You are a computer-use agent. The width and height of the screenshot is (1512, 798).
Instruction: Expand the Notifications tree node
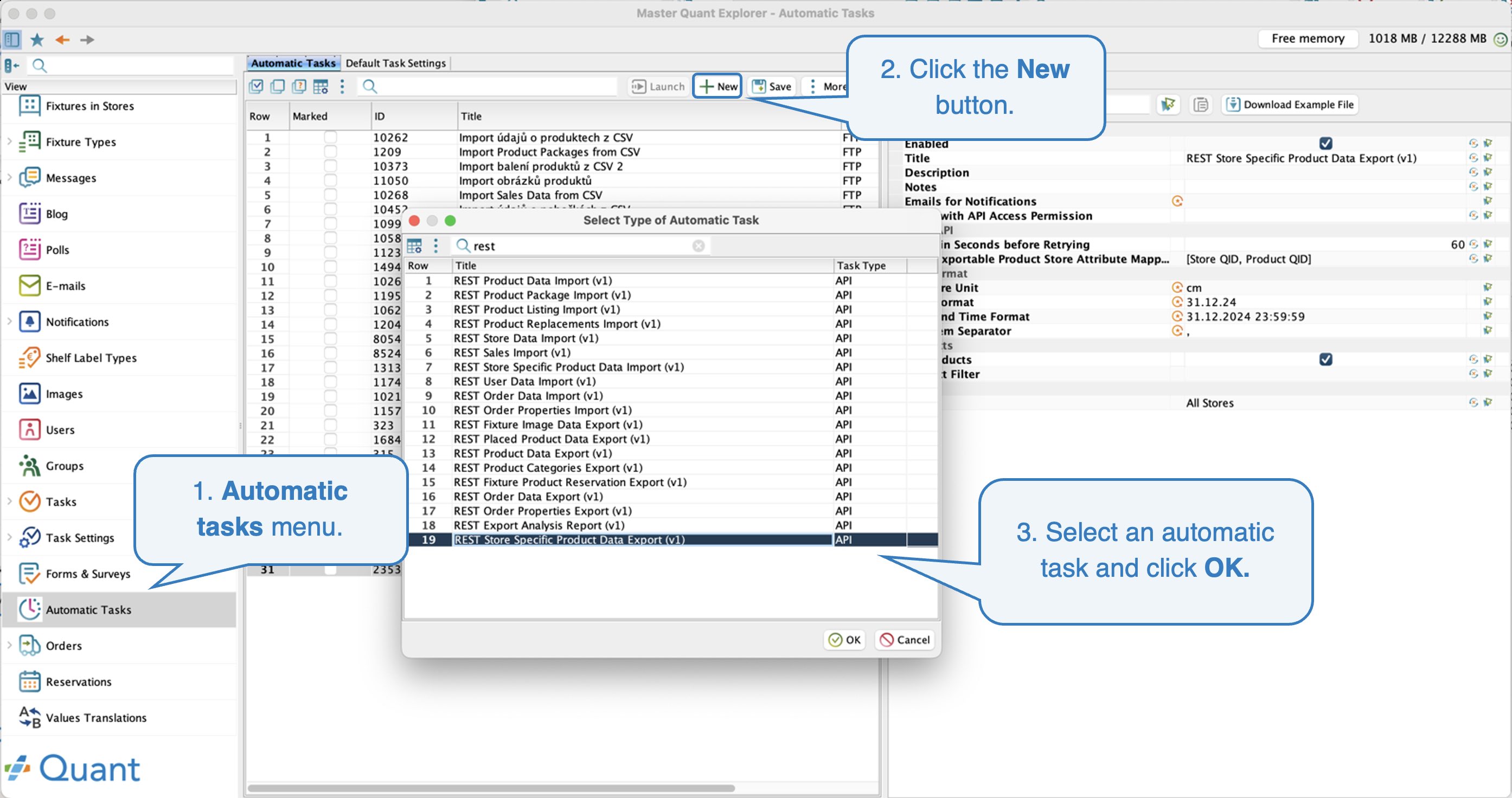pyautogui.click(x=9, y=321)
